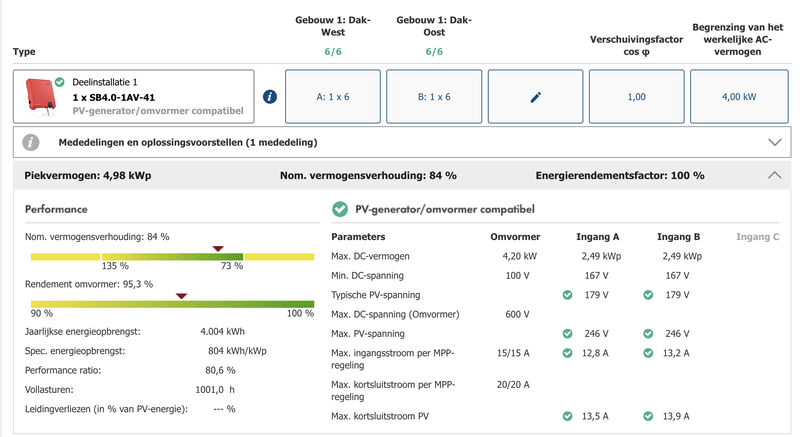This screenshot has width=800, height=437.
Task: Click the Performance ratio 80,6 % value
Action: pyautogui.click(x=220, y=370)
